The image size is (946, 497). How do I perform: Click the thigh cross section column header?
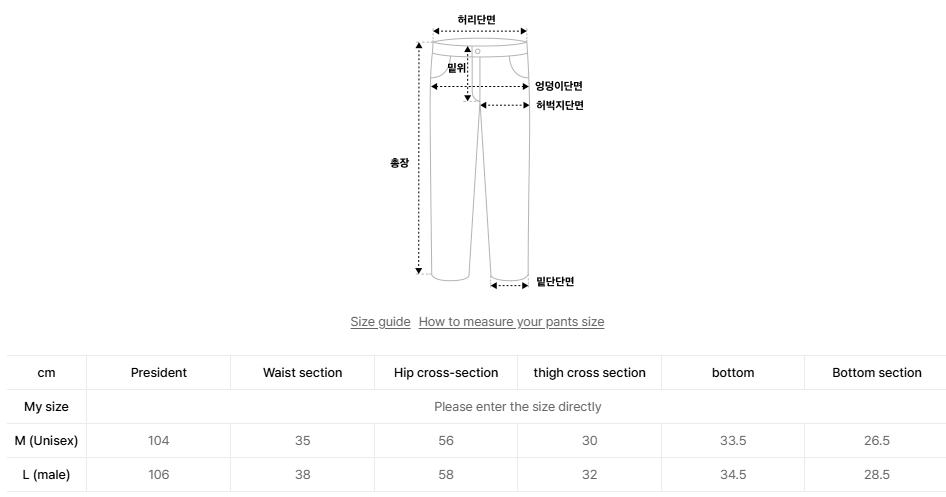pos(589,373)
